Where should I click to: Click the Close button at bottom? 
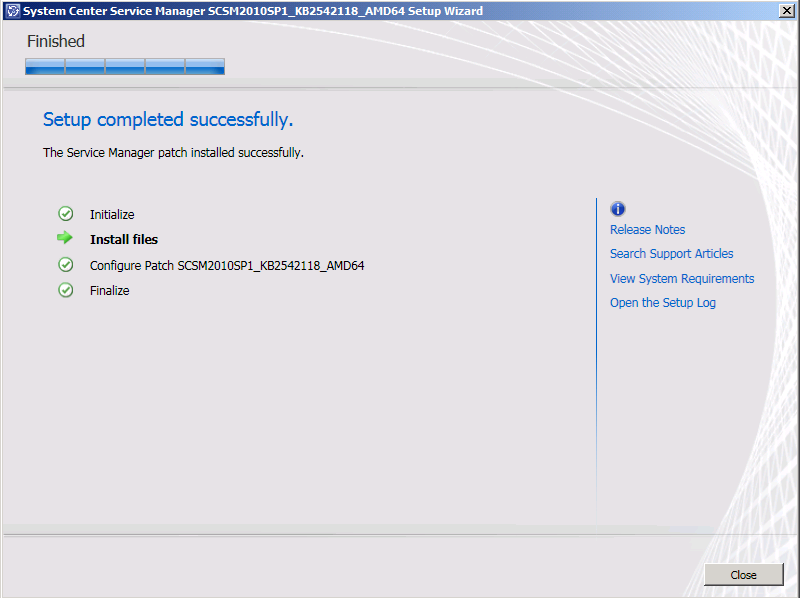[743, 575]
